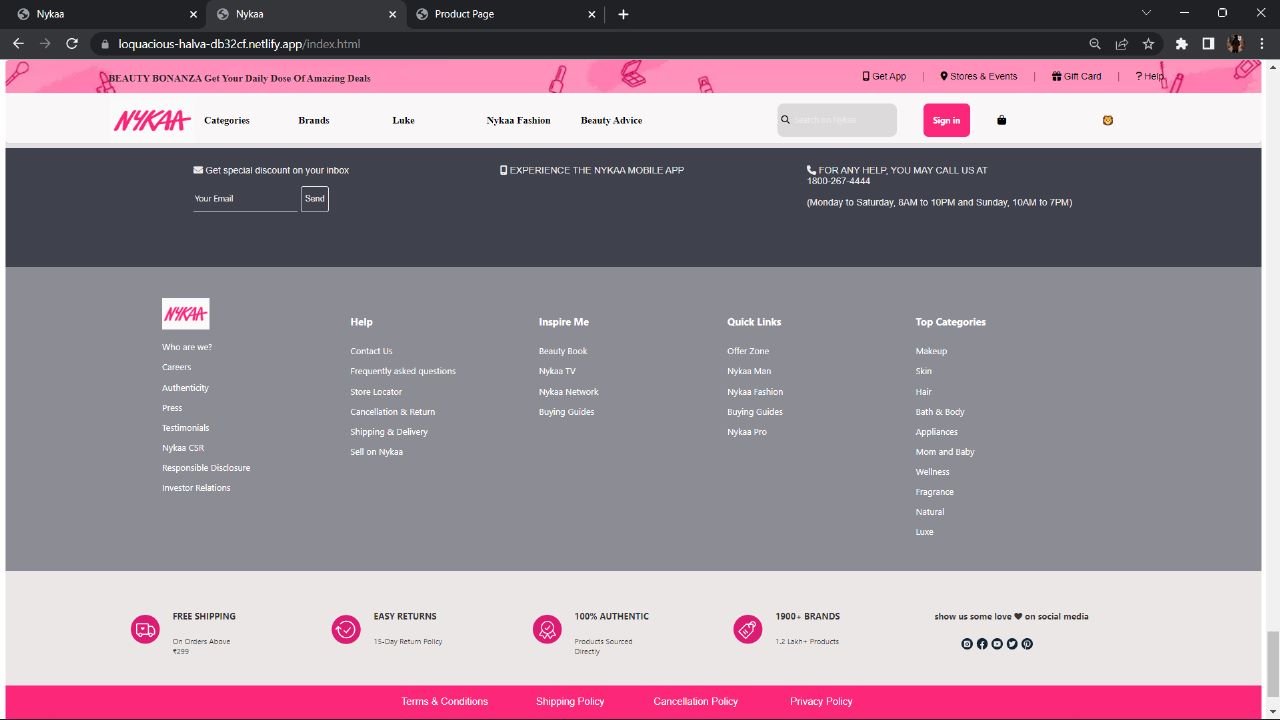Go back using the browser back arrow
Viewport: 1280px width, 720px height.
point(18,44)
